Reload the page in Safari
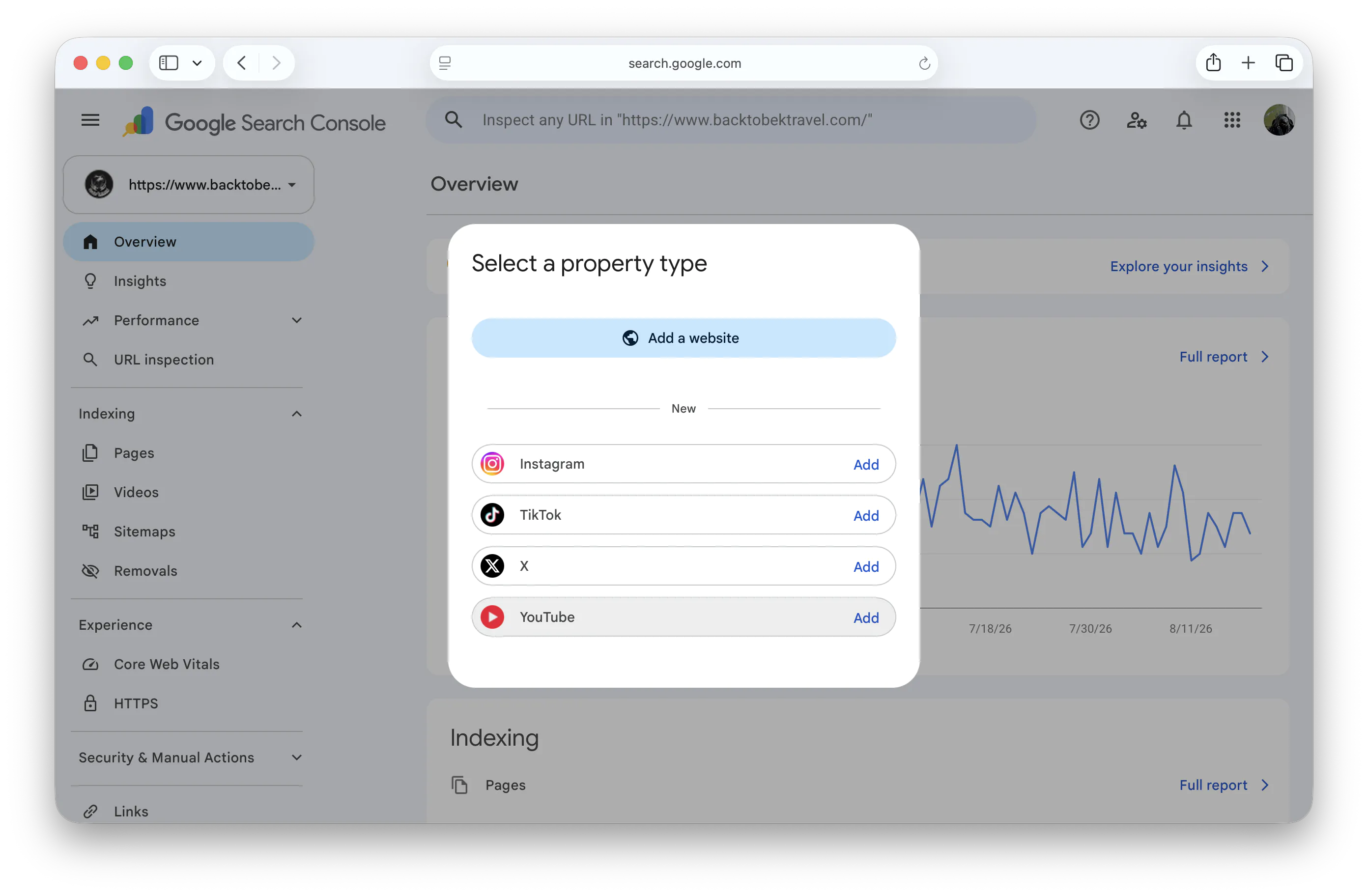Image resolution: width=1368 pixels, height=896 pixels. [924, 63]
